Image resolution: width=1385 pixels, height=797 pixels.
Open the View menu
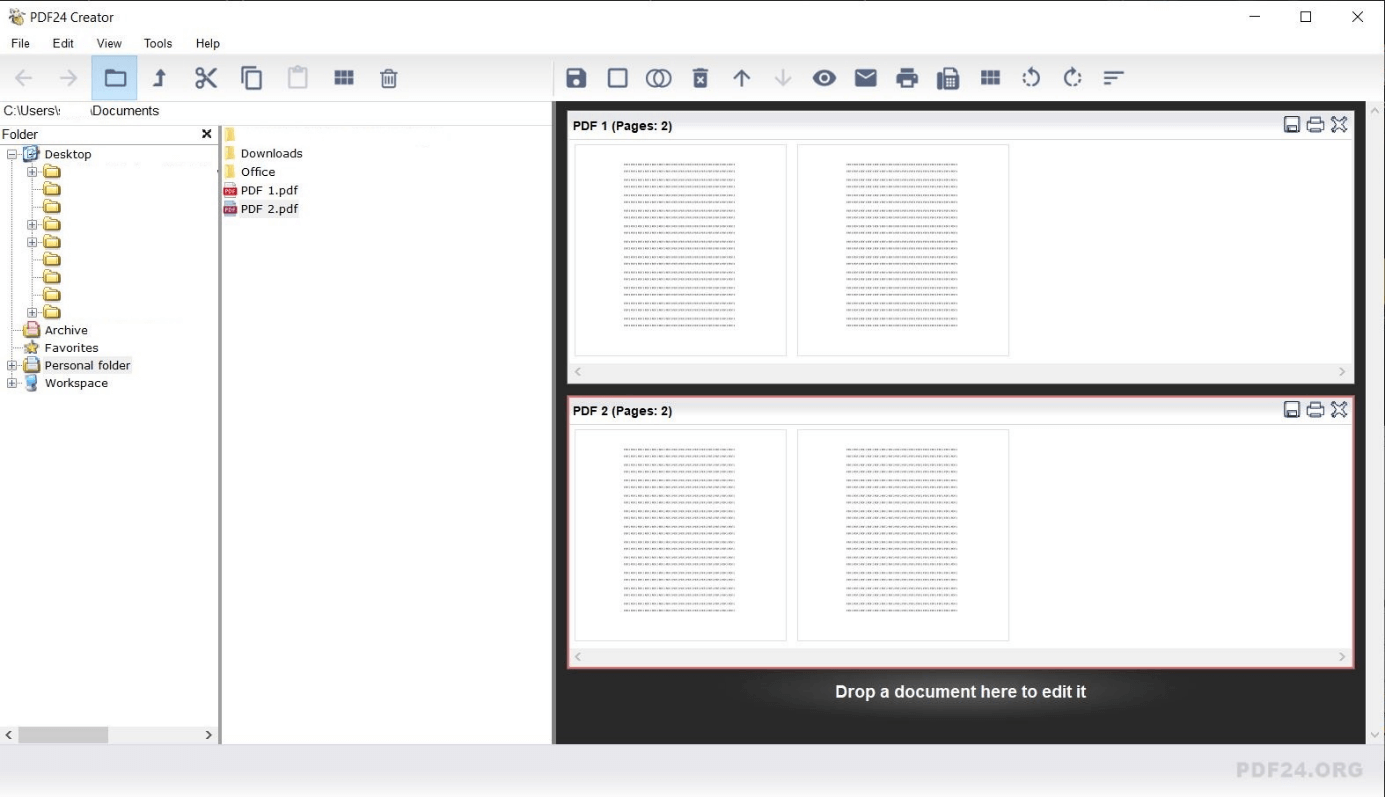coord(109,43)
